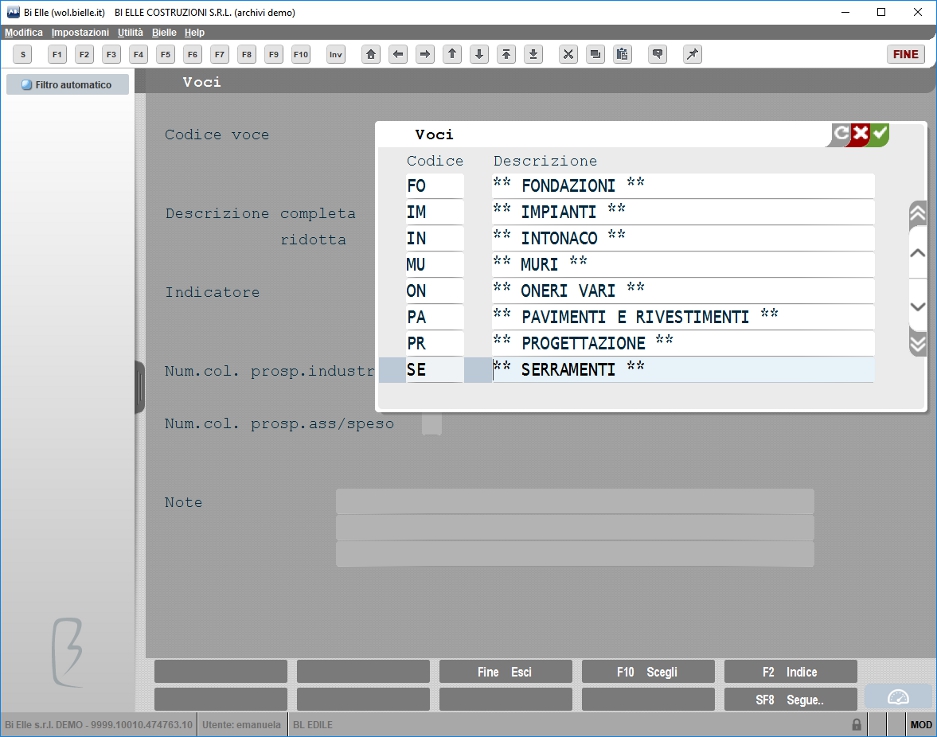Screen dimensions: 937x737
Task: Click the pin toolbar icon
Action: point(692,54)
